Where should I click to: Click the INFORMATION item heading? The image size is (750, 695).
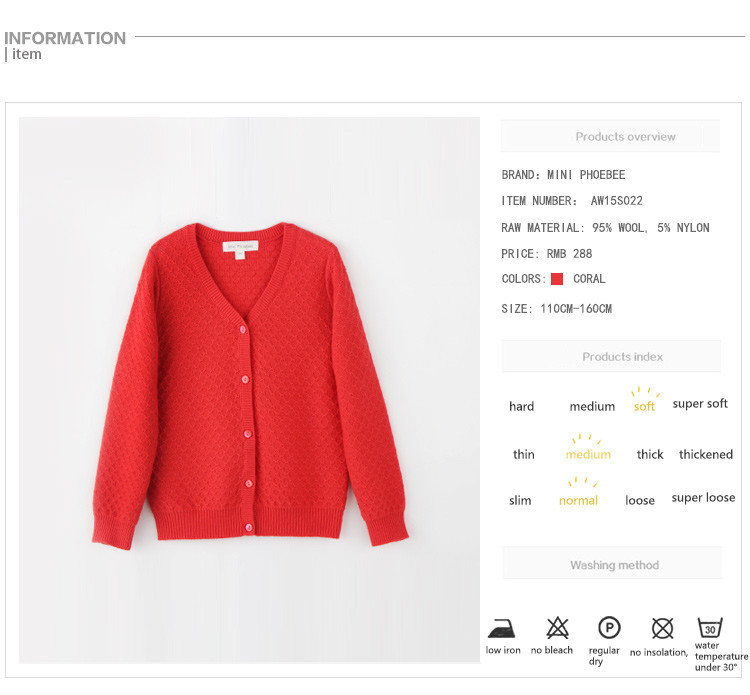[65, 45]
